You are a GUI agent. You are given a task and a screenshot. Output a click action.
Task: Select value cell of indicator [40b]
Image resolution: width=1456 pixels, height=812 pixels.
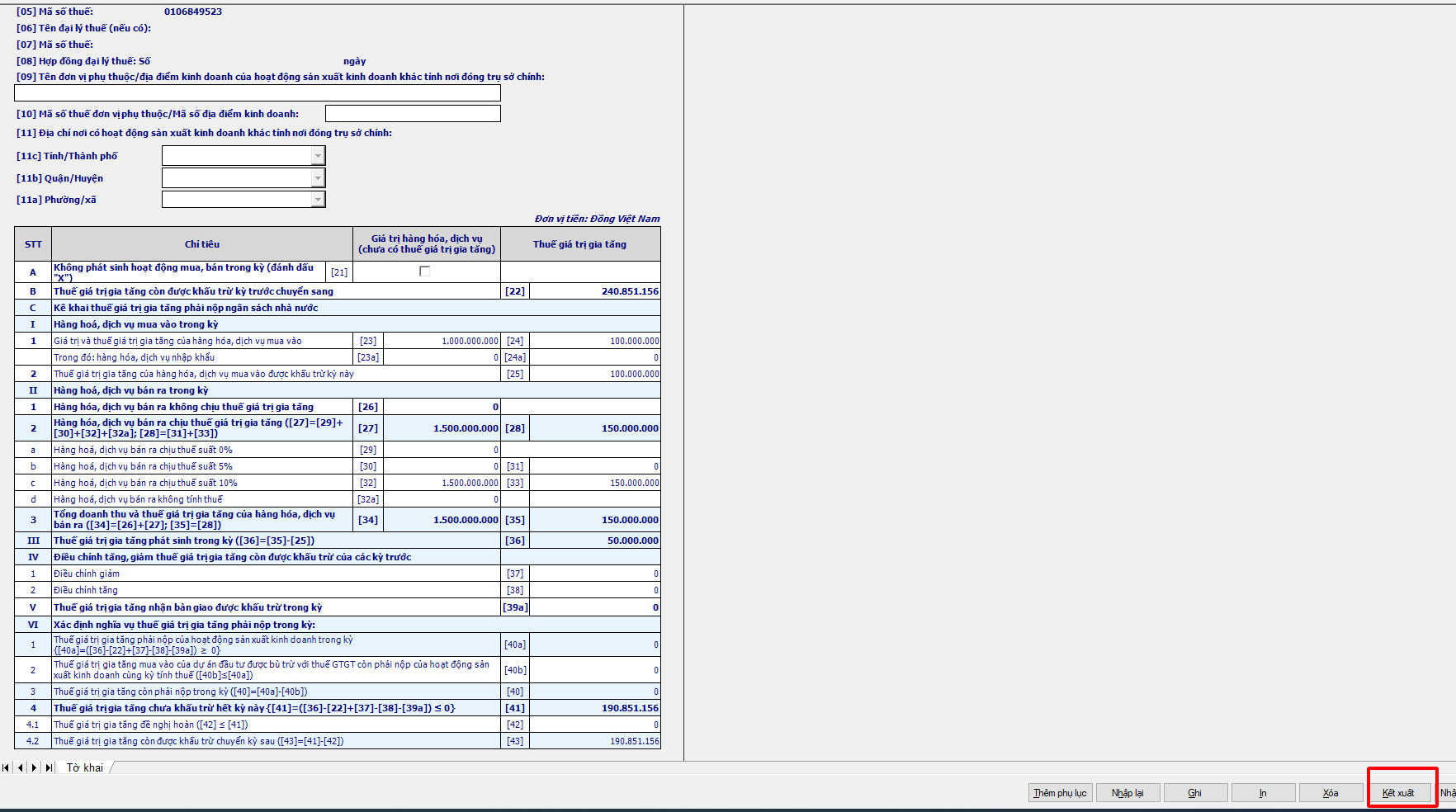pyautogui.click(x=595, y=670)
